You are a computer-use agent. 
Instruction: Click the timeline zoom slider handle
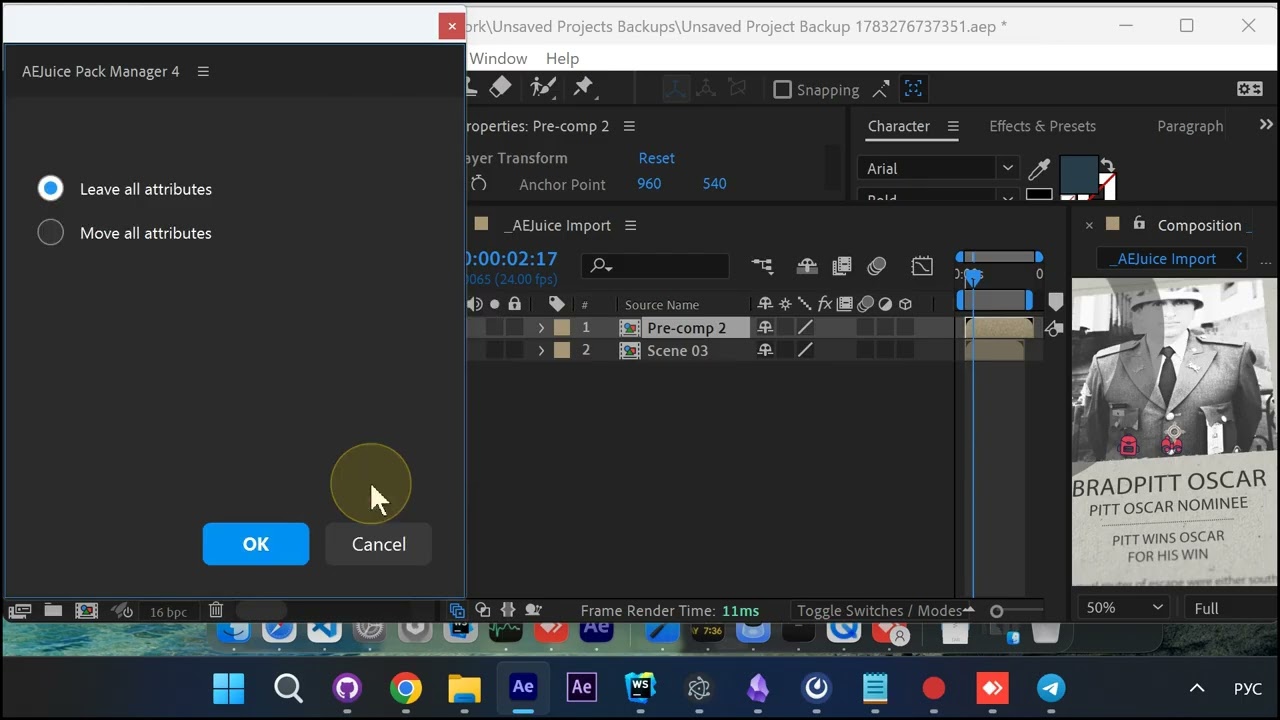click(x=996, y=611)
